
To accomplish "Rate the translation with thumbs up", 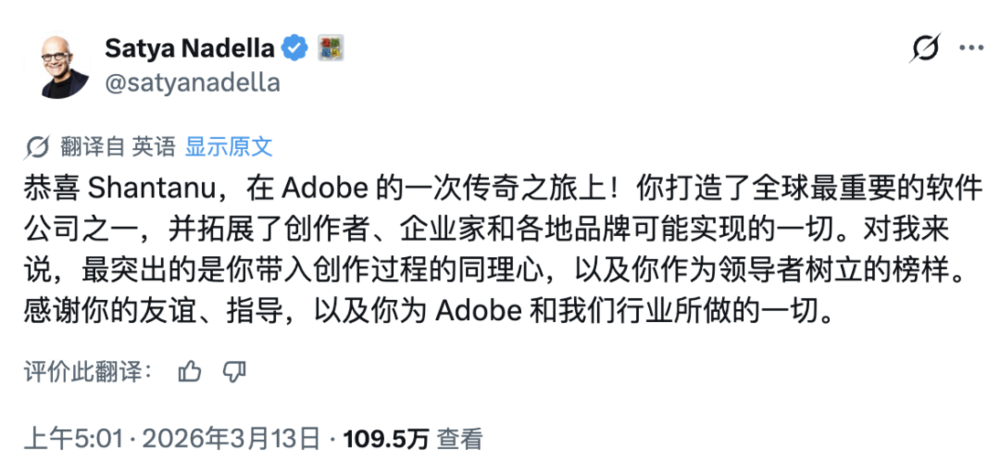I will [x=189, y=372].
